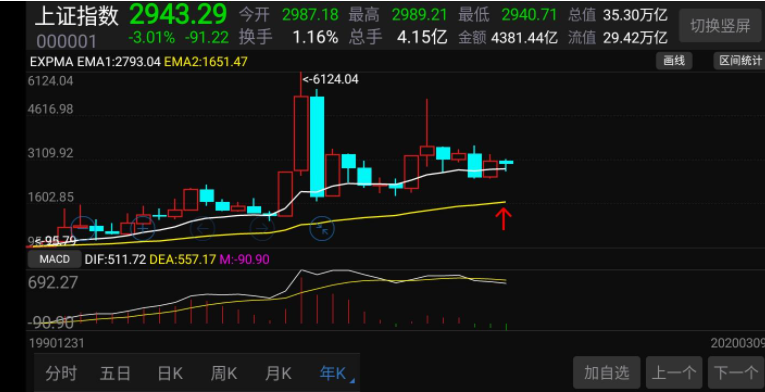
Task: Switch to the 五日 tab
Action: pos(116,374)
